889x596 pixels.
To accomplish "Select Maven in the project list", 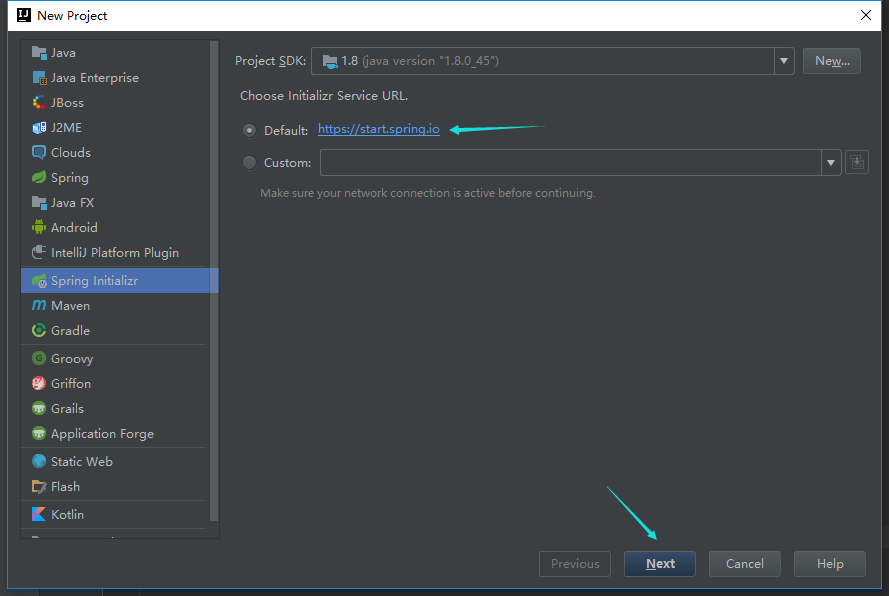I will click(x=114, y=306).
